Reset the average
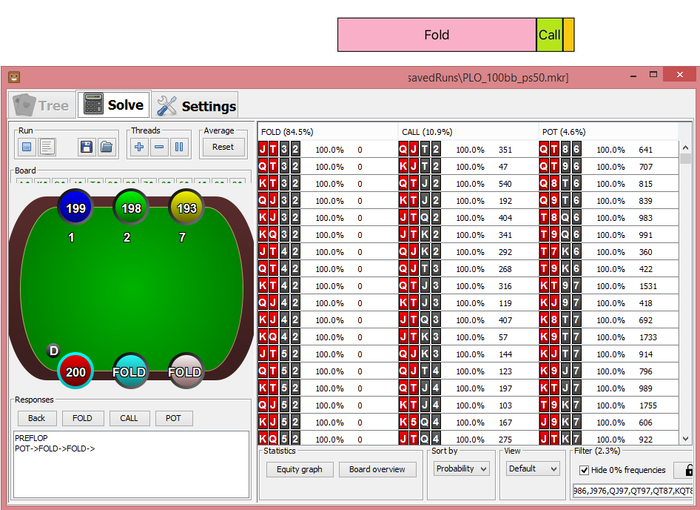700x510 pixels. pyautogui.click(x=223, y=147)
